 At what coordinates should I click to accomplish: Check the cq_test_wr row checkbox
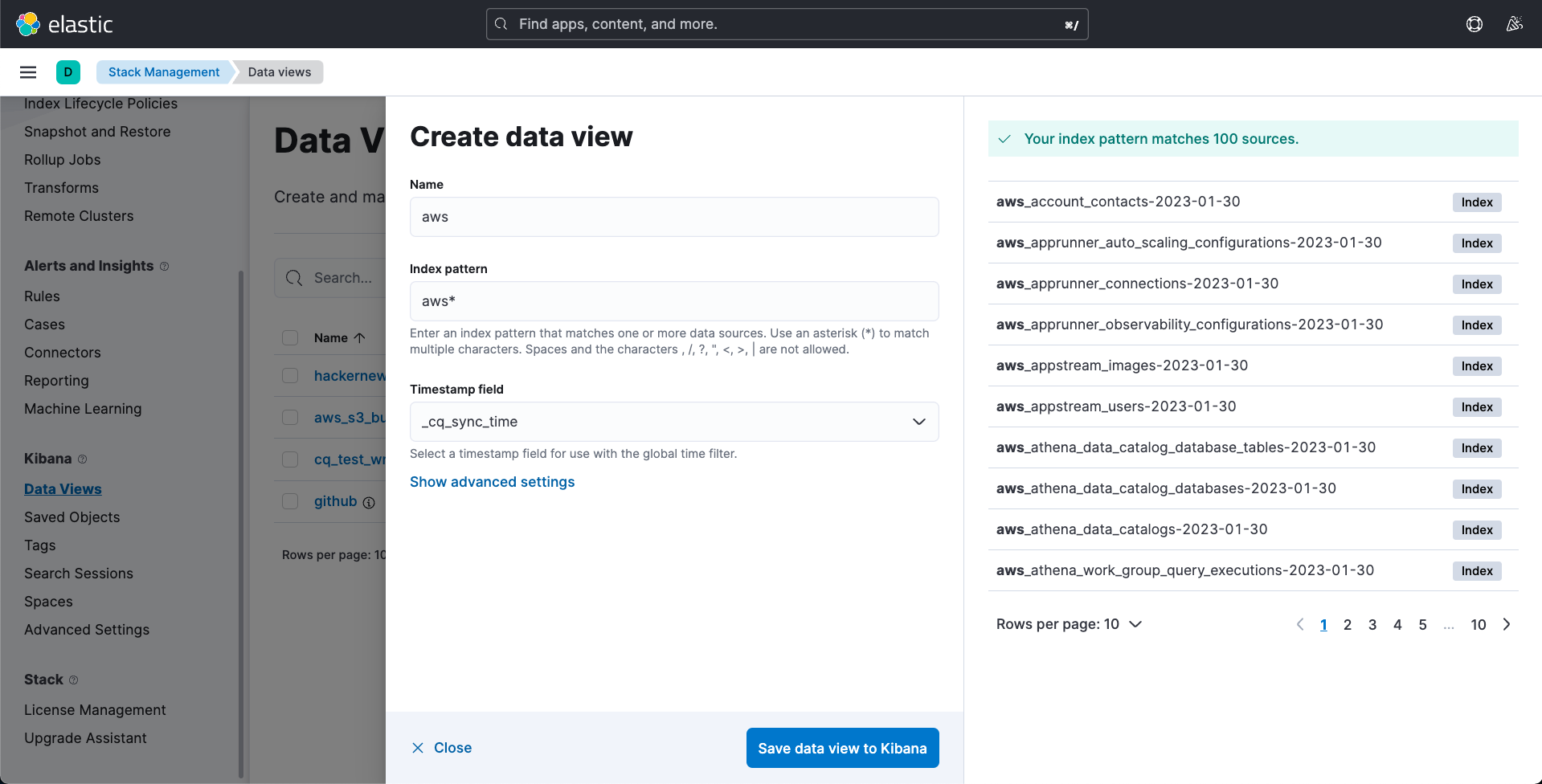(x=290, y=459)
